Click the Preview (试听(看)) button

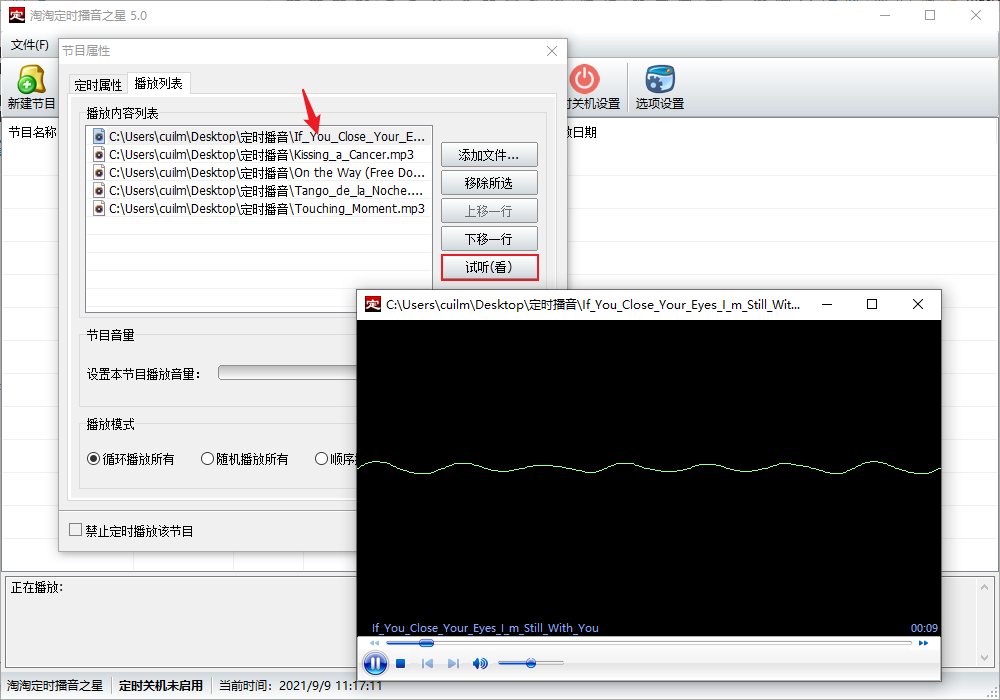(x=489, y=267)
